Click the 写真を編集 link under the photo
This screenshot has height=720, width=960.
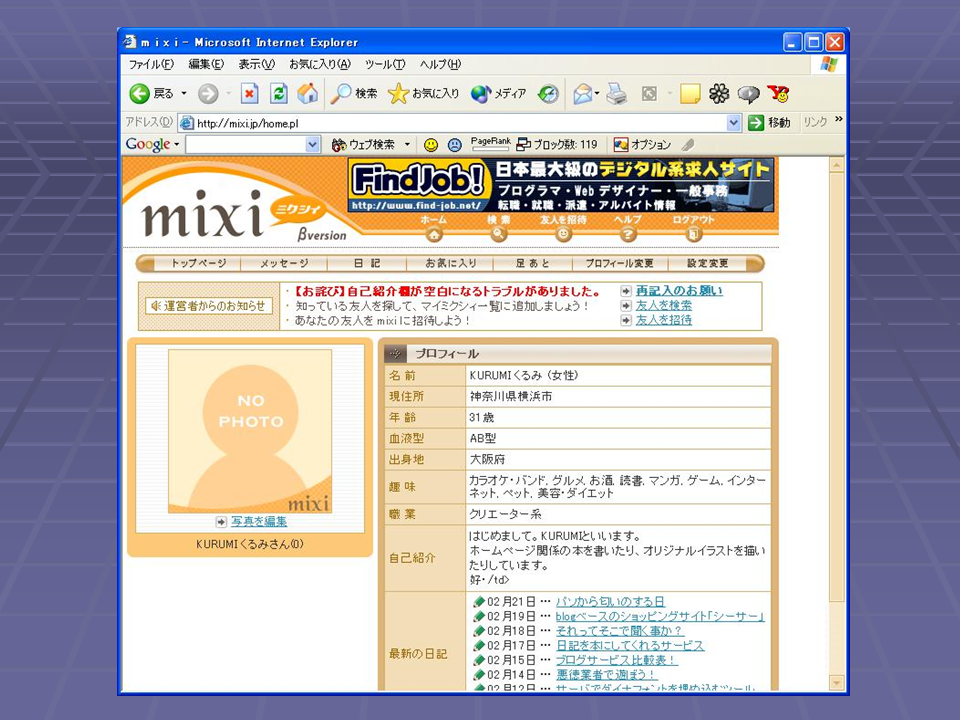click(259, 522)
